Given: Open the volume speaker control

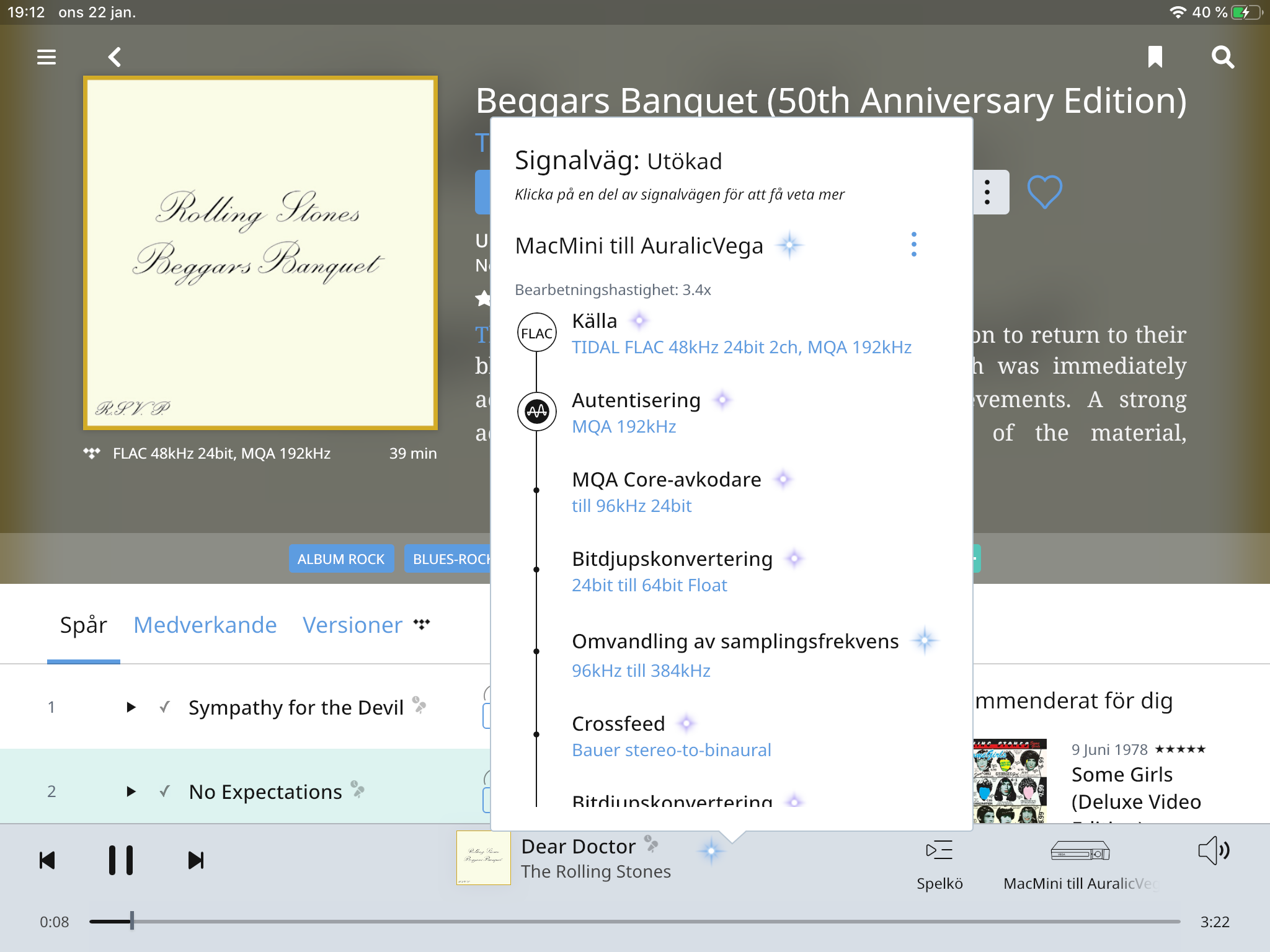Looking at the screenshot, I should click(1214, 851).
